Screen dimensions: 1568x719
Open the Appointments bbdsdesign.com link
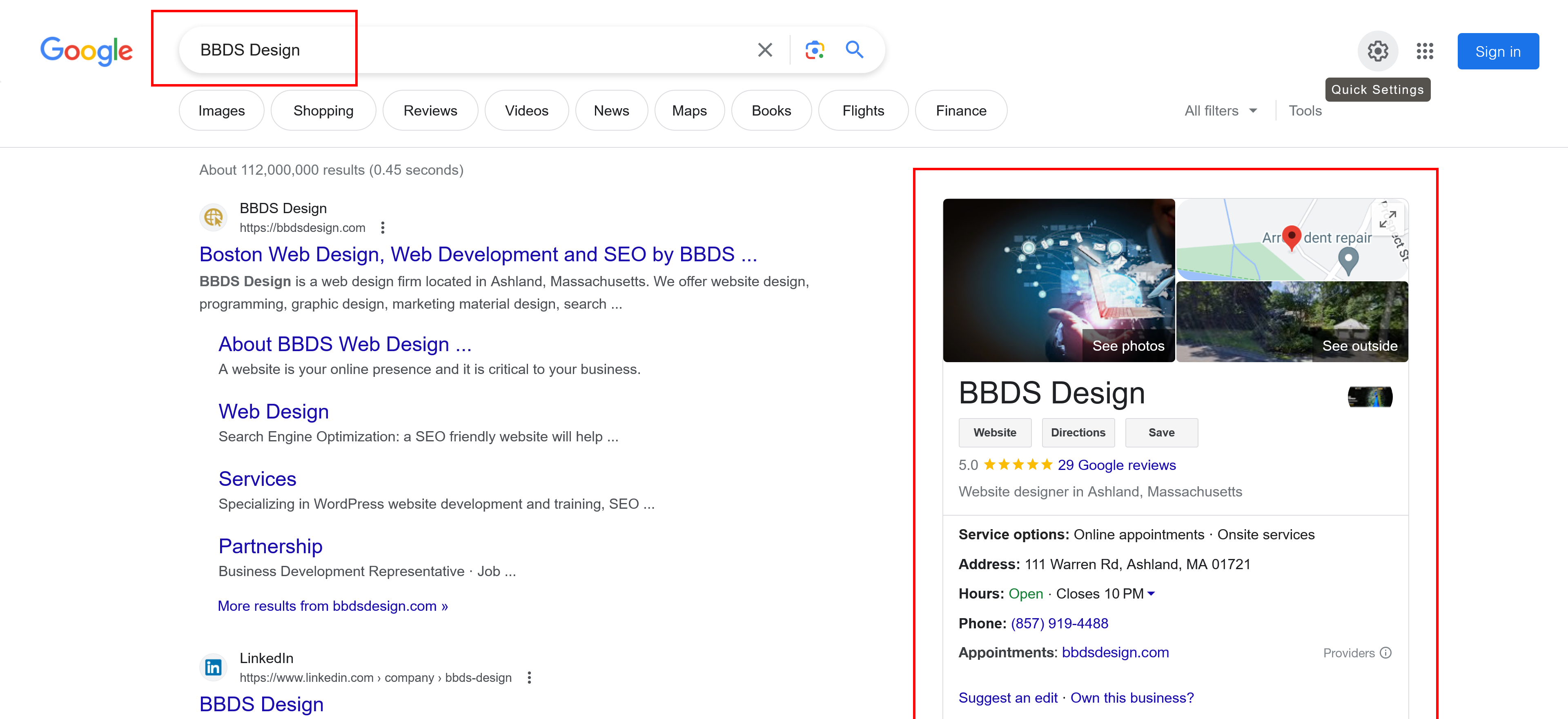pos(1115,653)
